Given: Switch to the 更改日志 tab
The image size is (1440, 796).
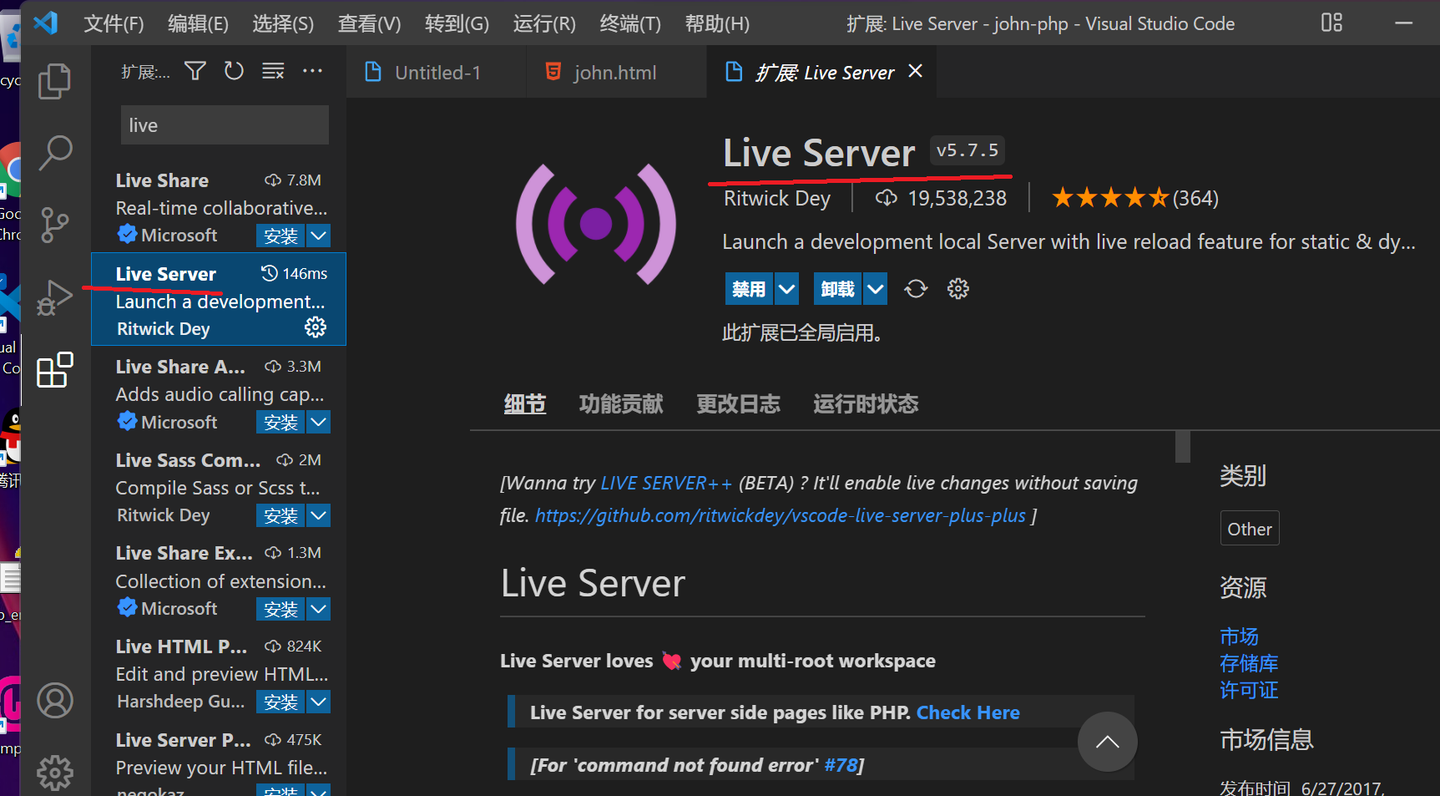Looking at the screenshot, I should (x=738, y=403).
